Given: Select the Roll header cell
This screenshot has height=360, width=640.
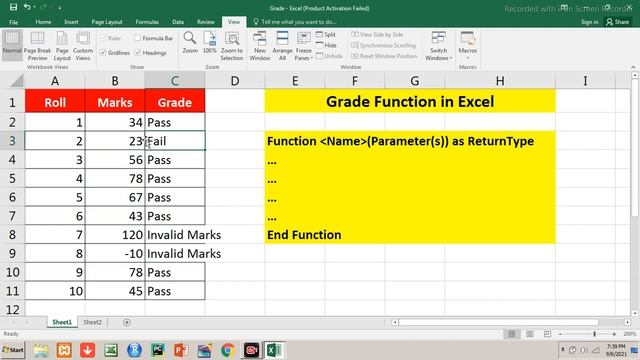Looking at the screenshot, I should (55, 102).
